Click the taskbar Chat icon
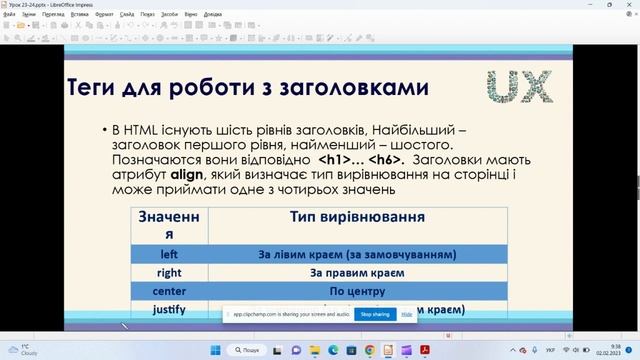Image resolution: width=640 pixels, height=360 pixels. point(296,350)
